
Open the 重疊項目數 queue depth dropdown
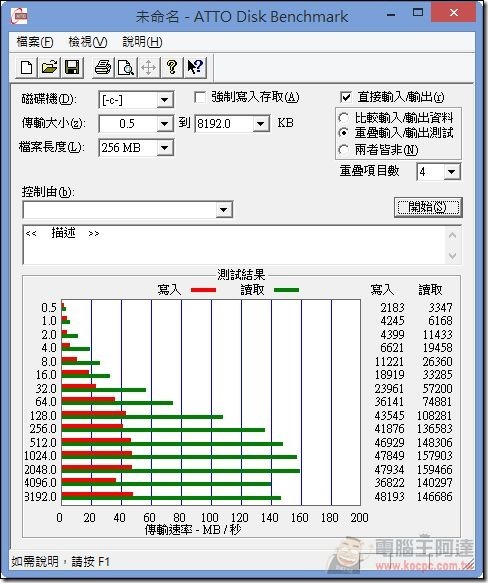point(452,172)
